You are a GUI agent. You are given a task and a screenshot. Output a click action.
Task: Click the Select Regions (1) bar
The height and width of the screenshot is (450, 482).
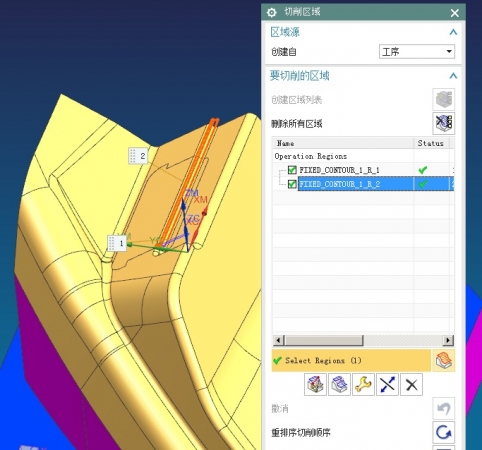click(351, 360)
